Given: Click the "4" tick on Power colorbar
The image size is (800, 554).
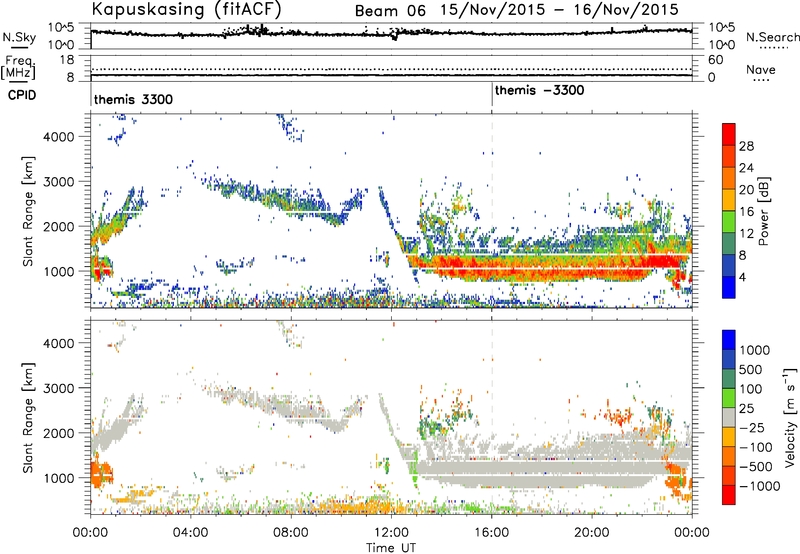Looking at the screenshot, I should pyautogui.click(x=742, y=277).
